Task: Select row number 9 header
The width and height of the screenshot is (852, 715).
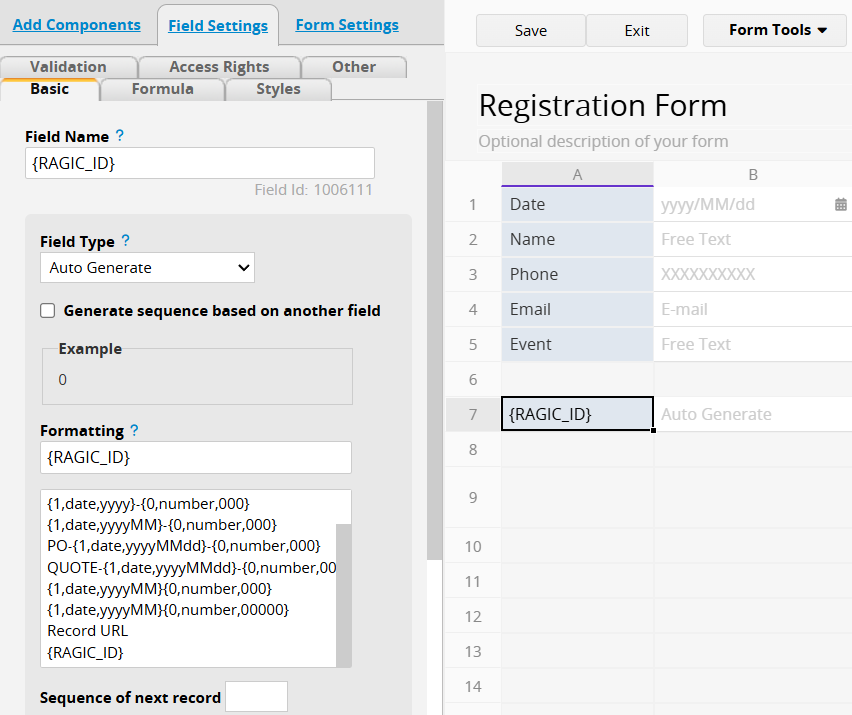Action: 473,497
